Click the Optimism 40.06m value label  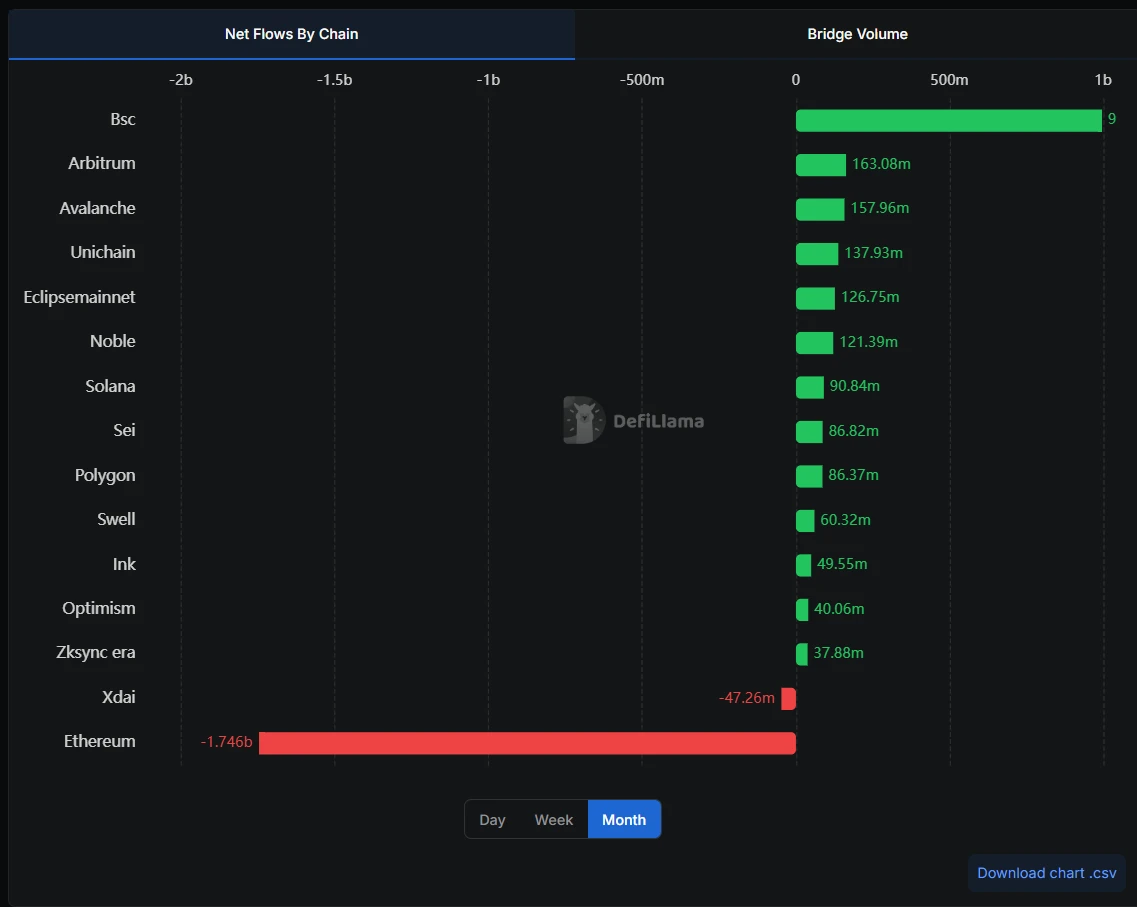[x=839, y=609]
